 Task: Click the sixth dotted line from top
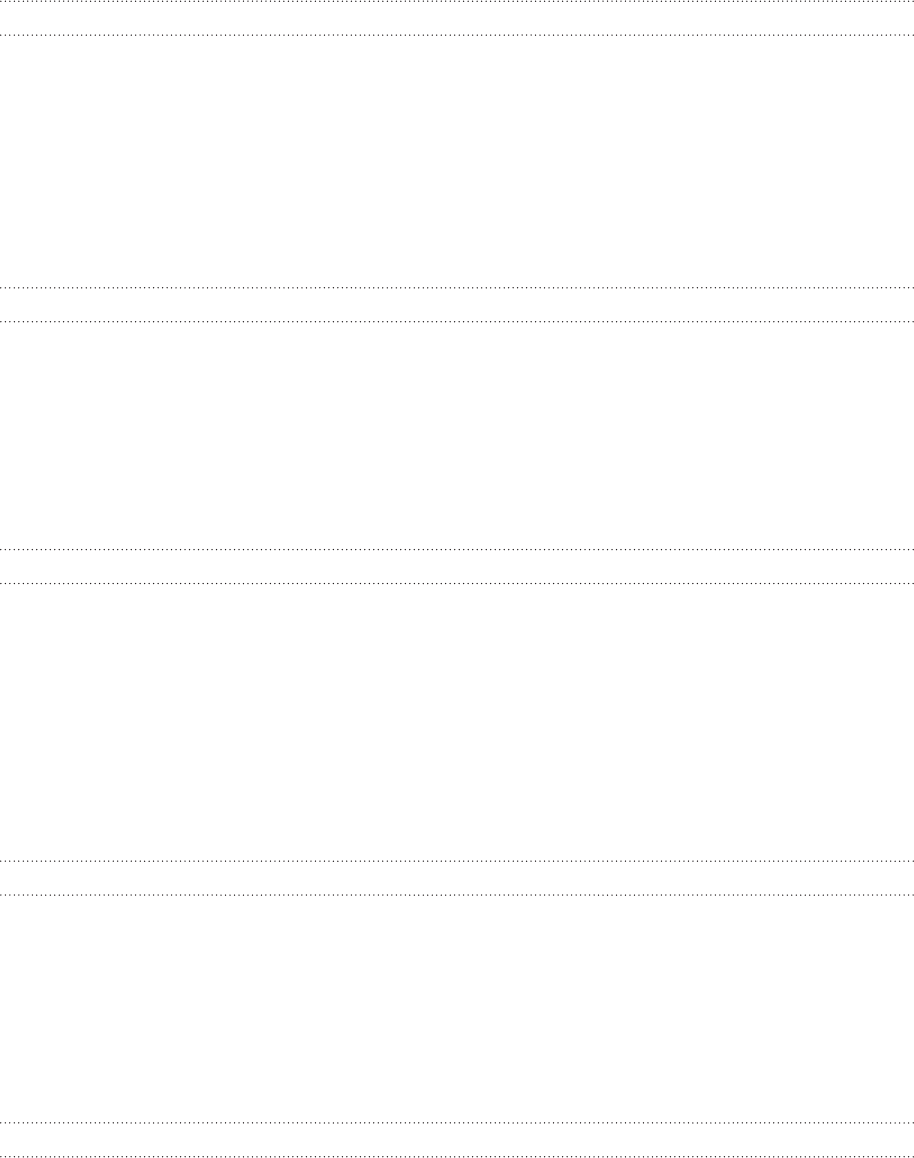[457, 583]
